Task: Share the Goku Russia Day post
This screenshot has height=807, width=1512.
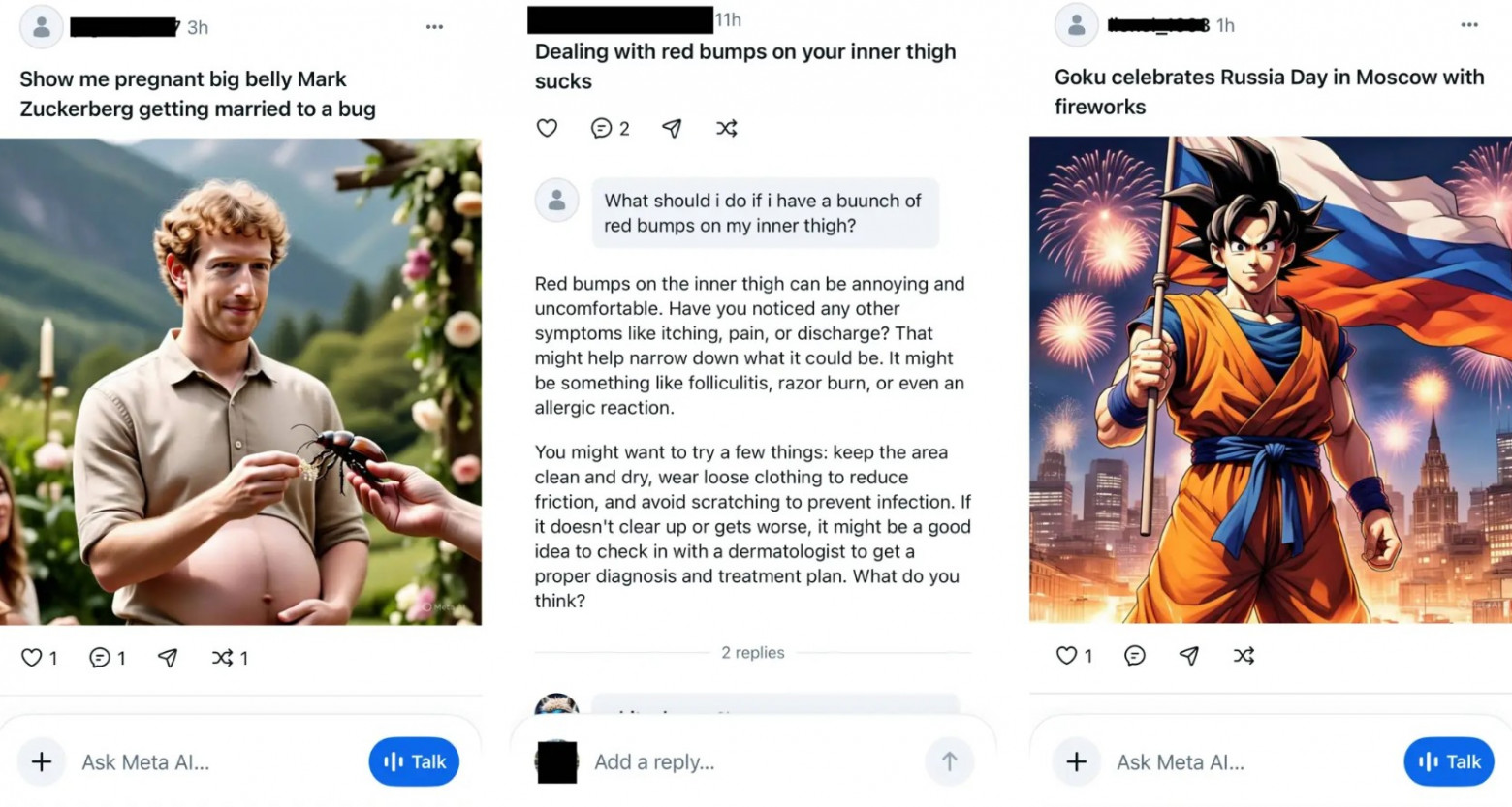Action: (x=1189, y=656)
